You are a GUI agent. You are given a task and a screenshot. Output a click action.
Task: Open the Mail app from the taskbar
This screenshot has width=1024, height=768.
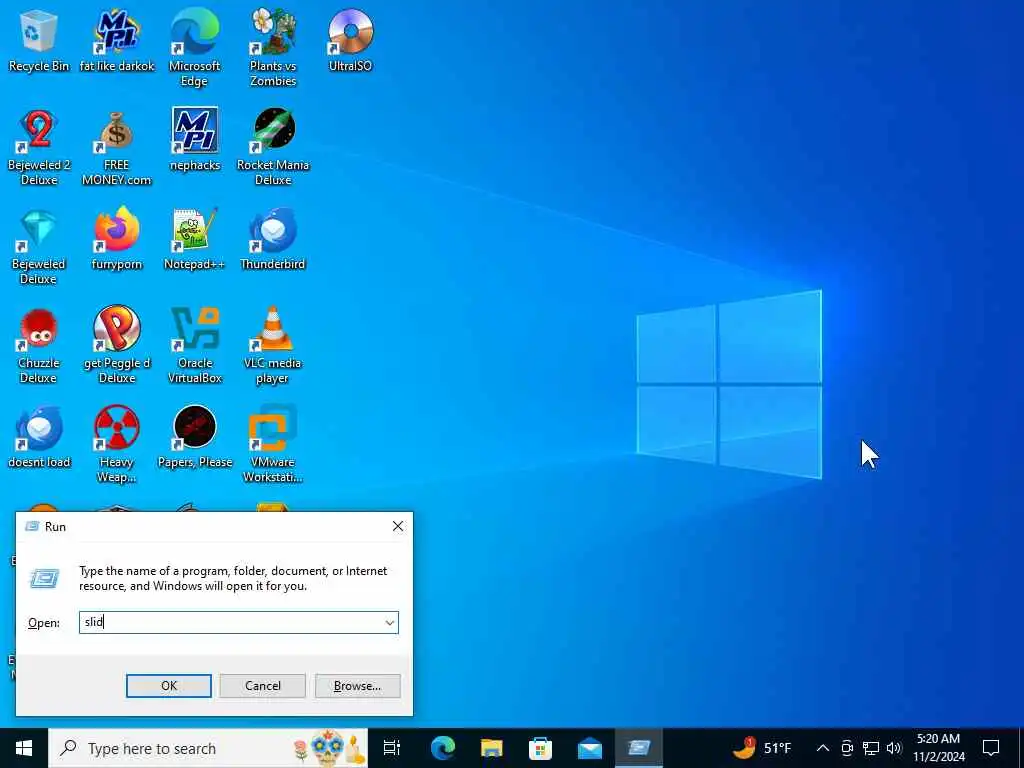[590, 748]
